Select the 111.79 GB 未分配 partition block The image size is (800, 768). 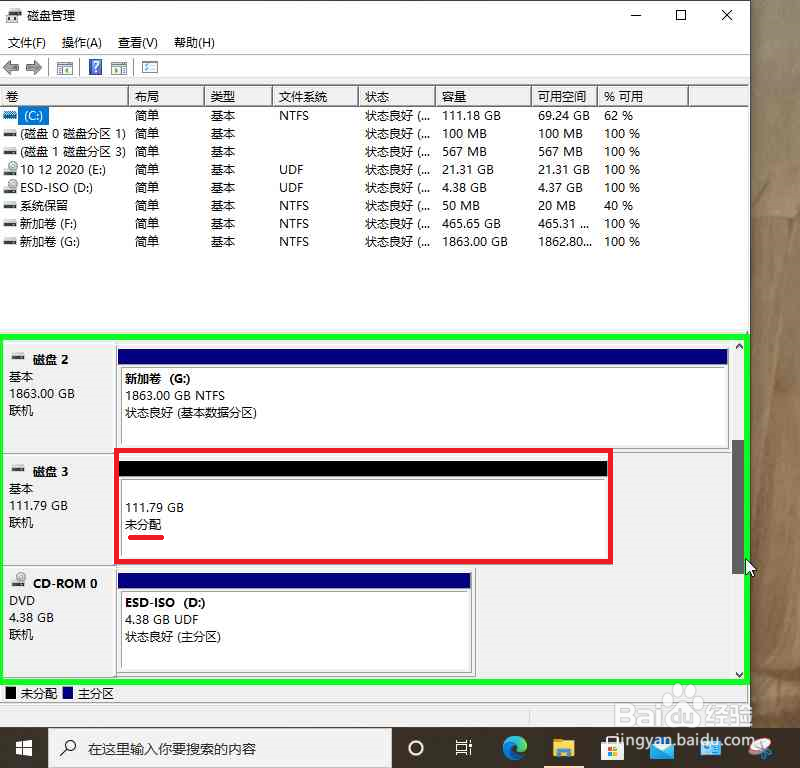point(363,509)
